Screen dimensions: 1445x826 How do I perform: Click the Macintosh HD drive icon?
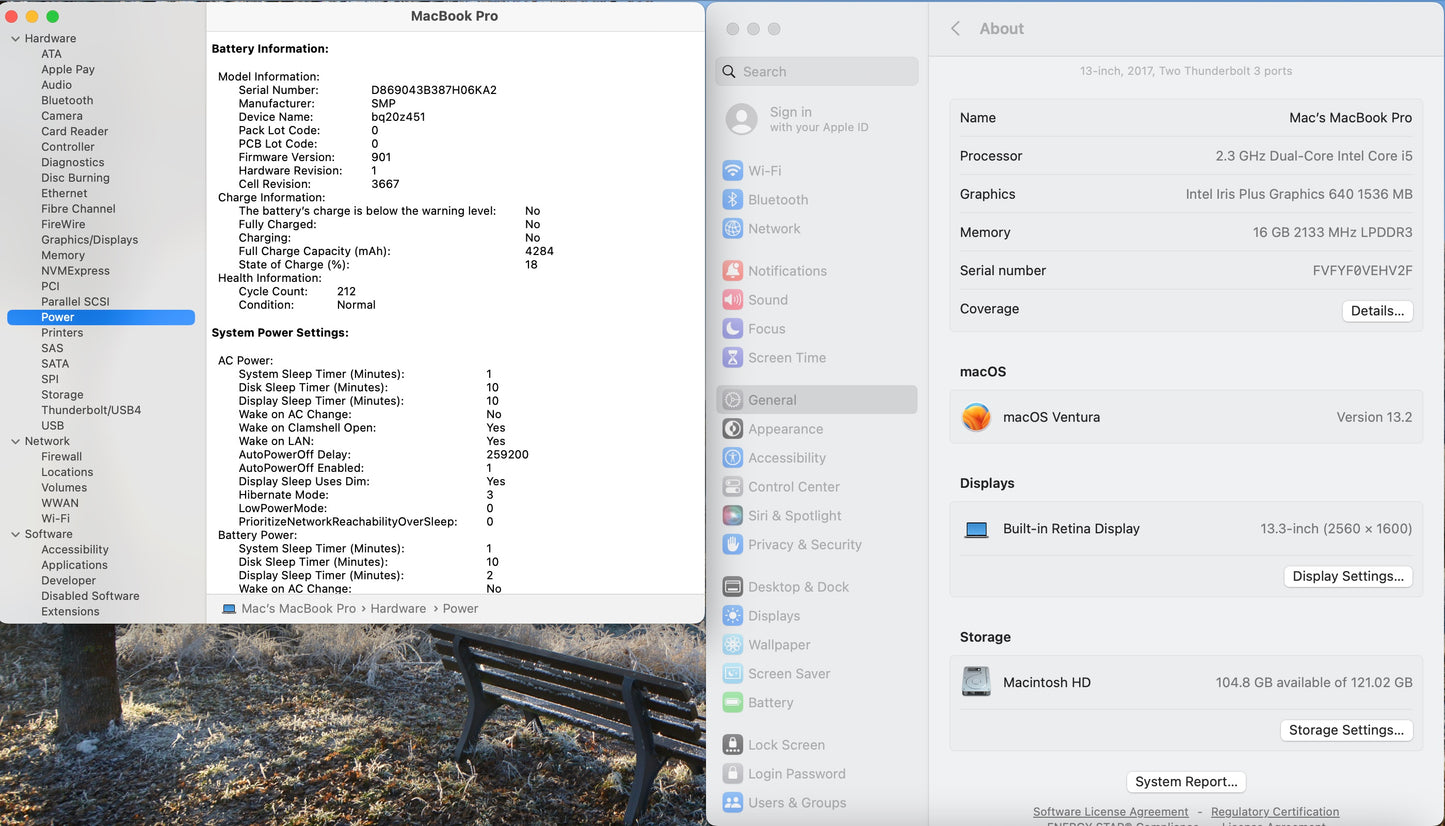pos(976,682)
